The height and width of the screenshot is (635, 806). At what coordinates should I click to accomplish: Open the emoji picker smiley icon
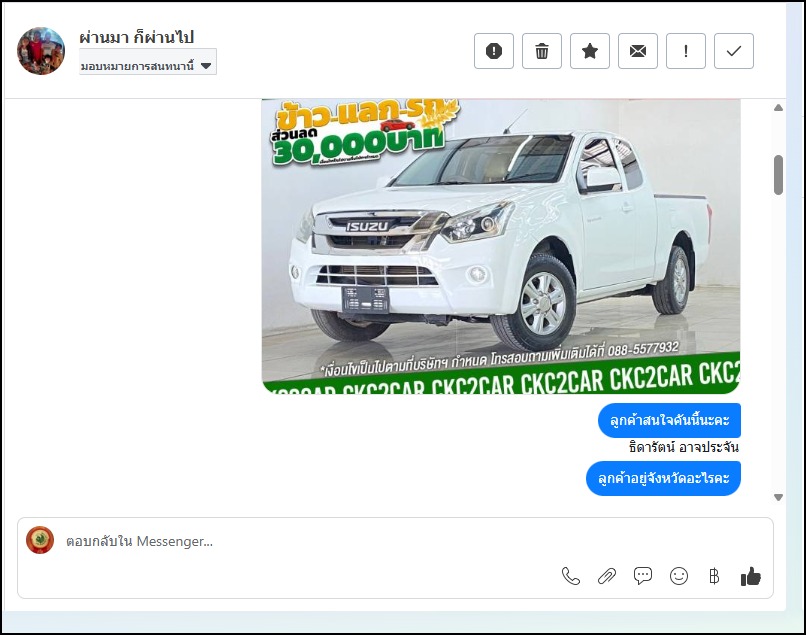click(x=679, y=576)
